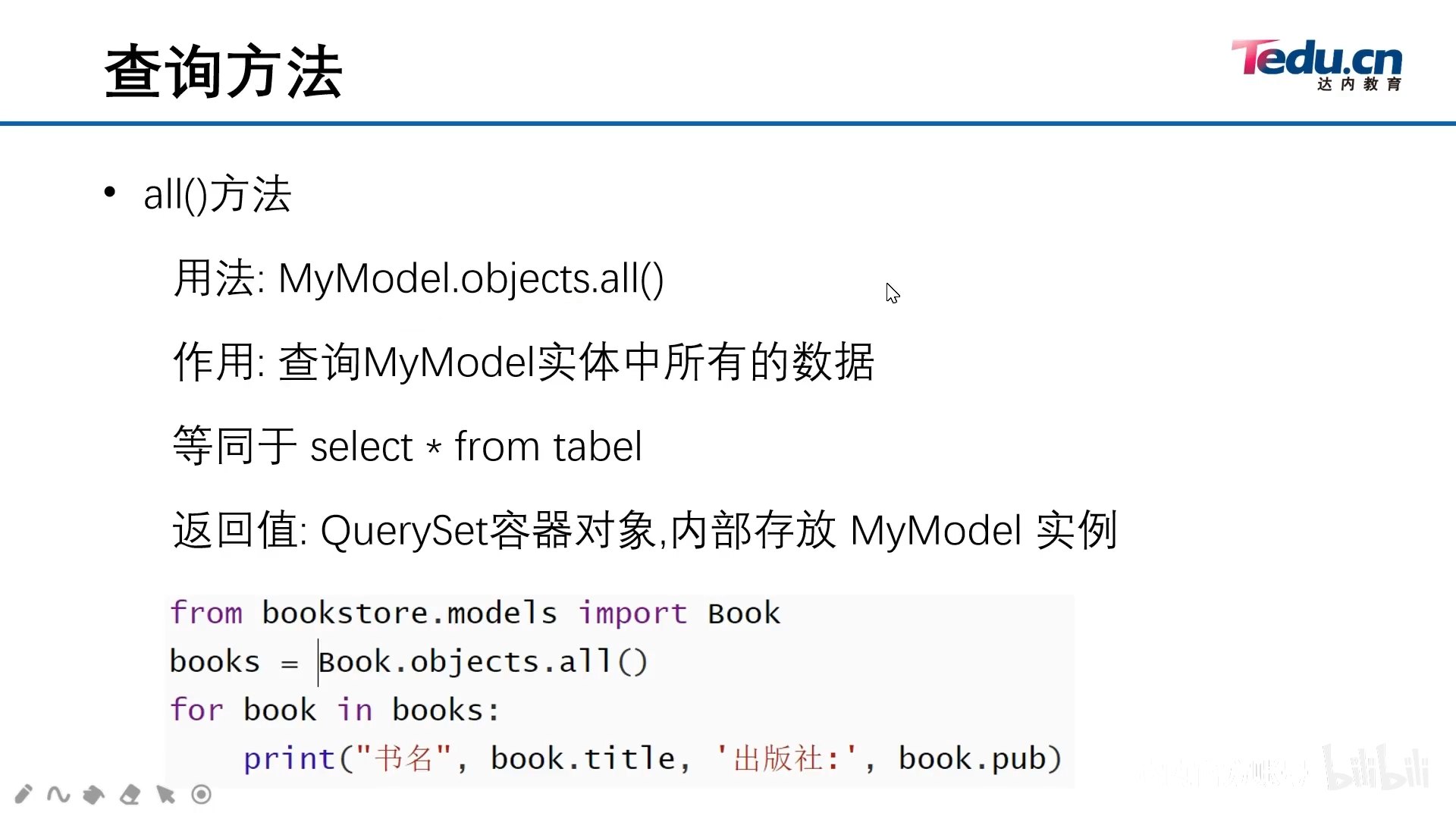Image resolution: width=1456 pixels, height=819 pixels.
Task: Click the all()方法 bullet heading
Action: [x=218, y=194]
